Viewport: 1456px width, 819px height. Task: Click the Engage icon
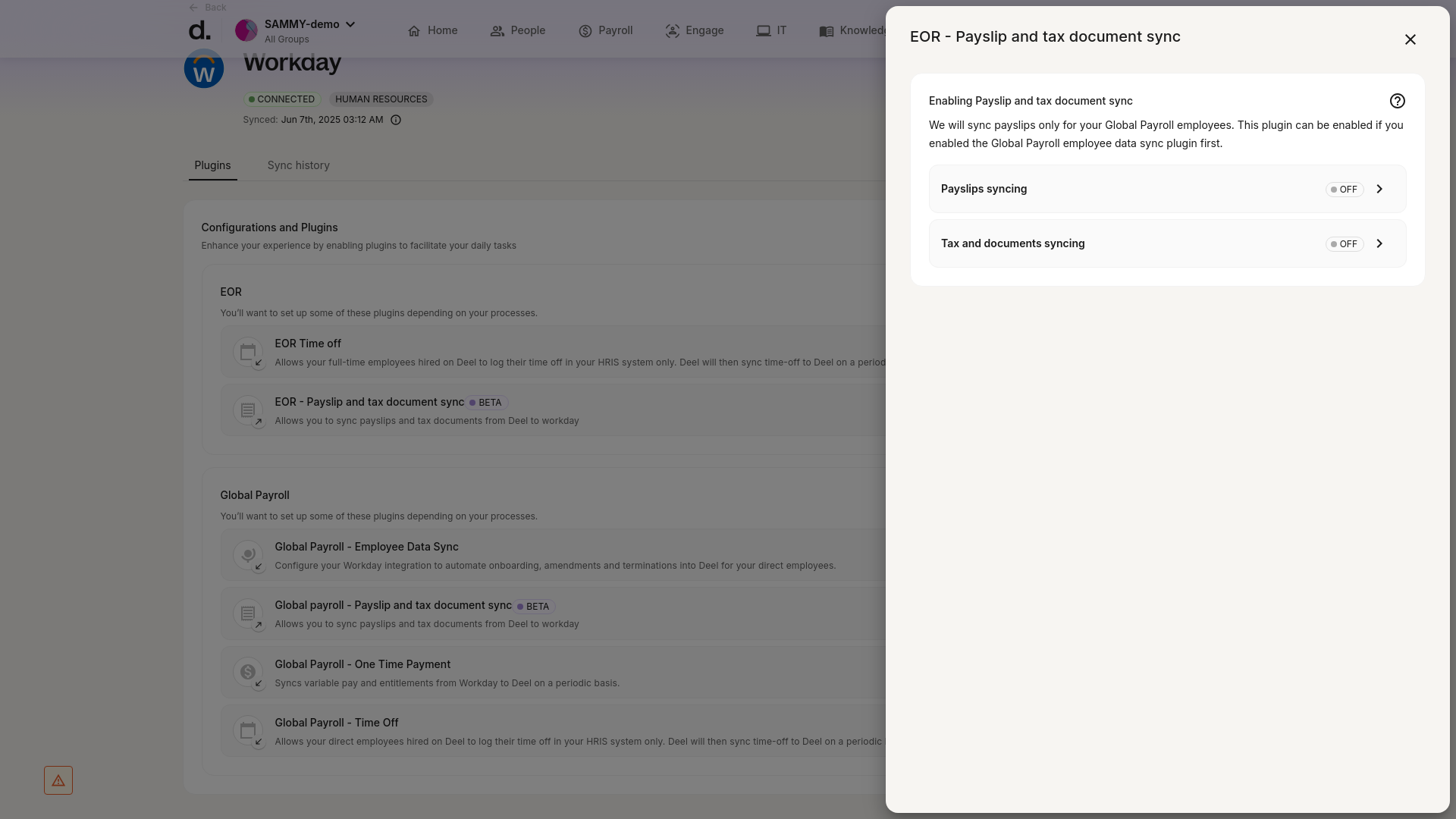673,31
